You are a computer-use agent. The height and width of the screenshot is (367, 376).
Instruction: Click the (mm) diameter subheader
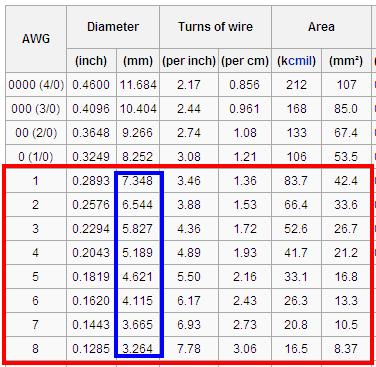pyautogui.click(x=138, y=61)
